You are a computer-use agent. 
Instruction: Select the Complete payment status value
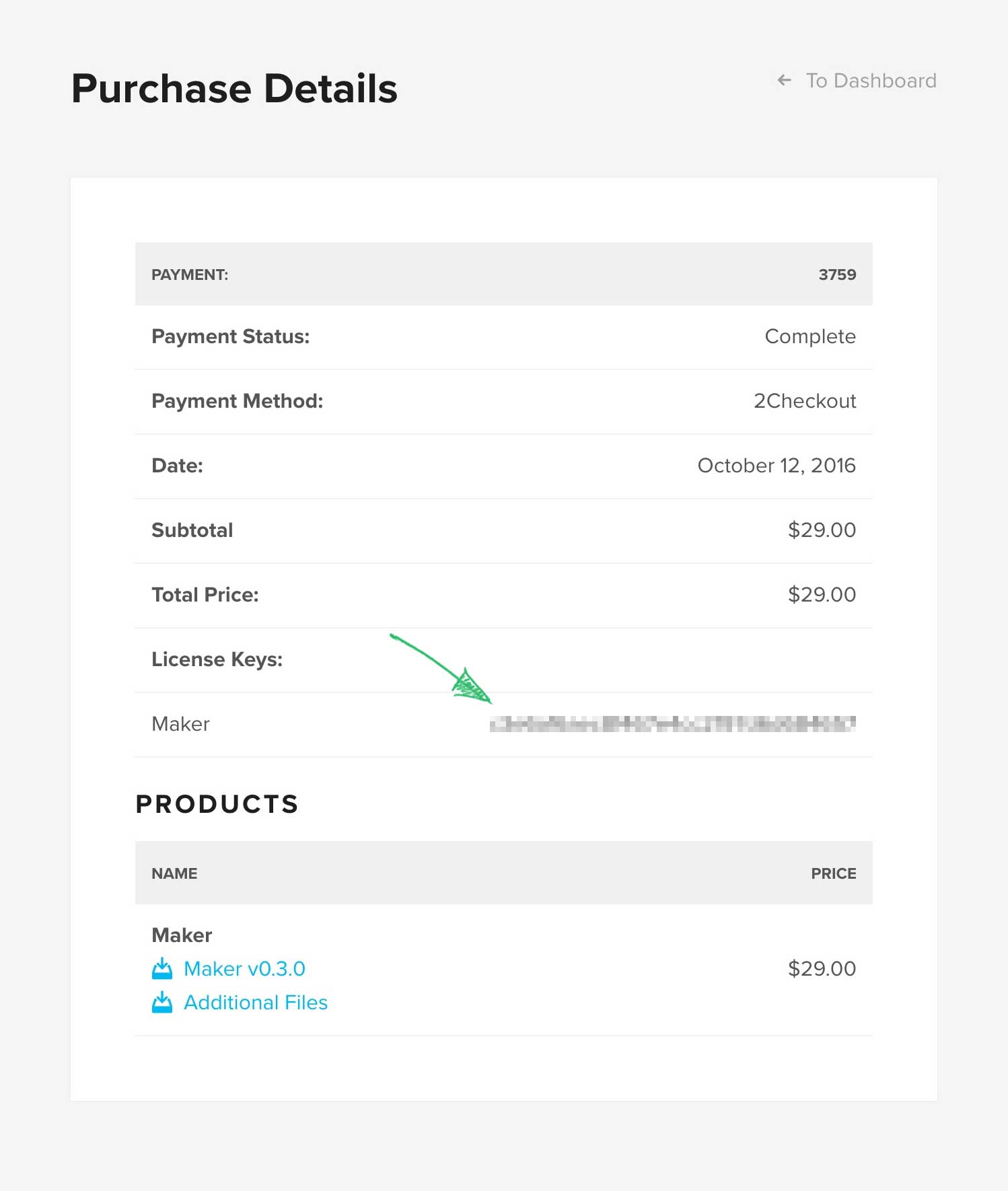[810, 336]
